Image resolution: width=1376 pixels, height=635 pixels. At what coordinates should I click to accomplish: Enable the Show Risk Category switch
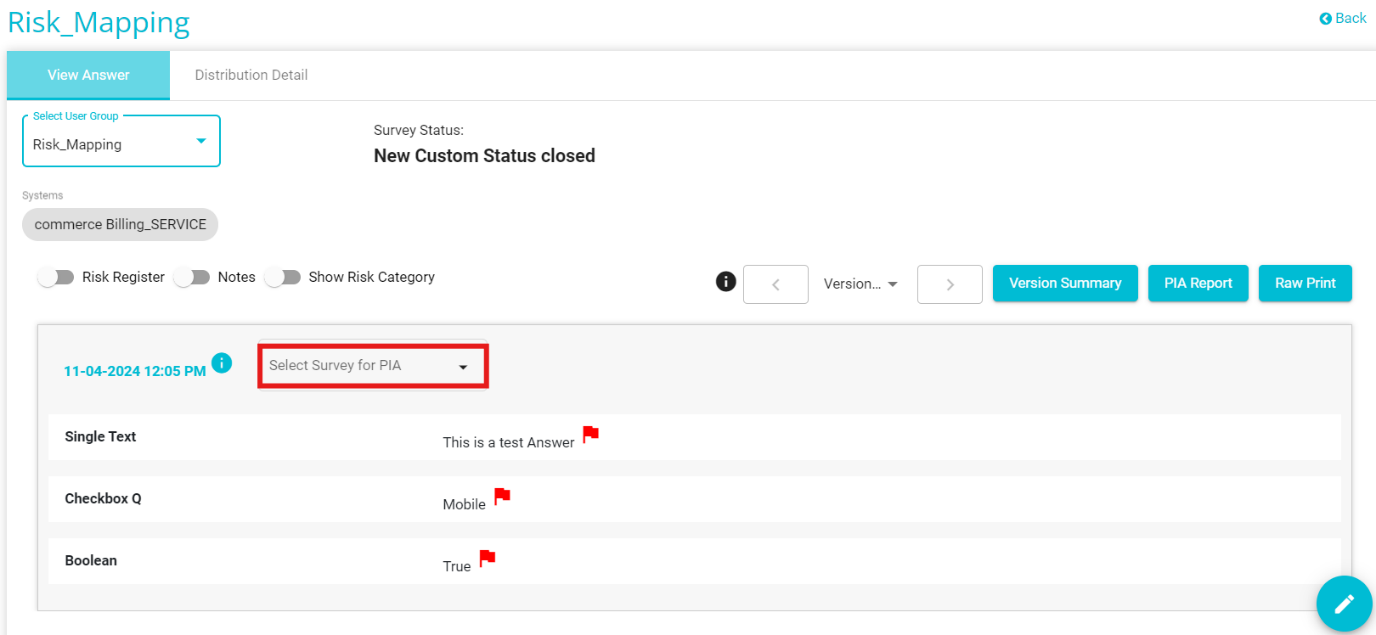pos(283,277)
